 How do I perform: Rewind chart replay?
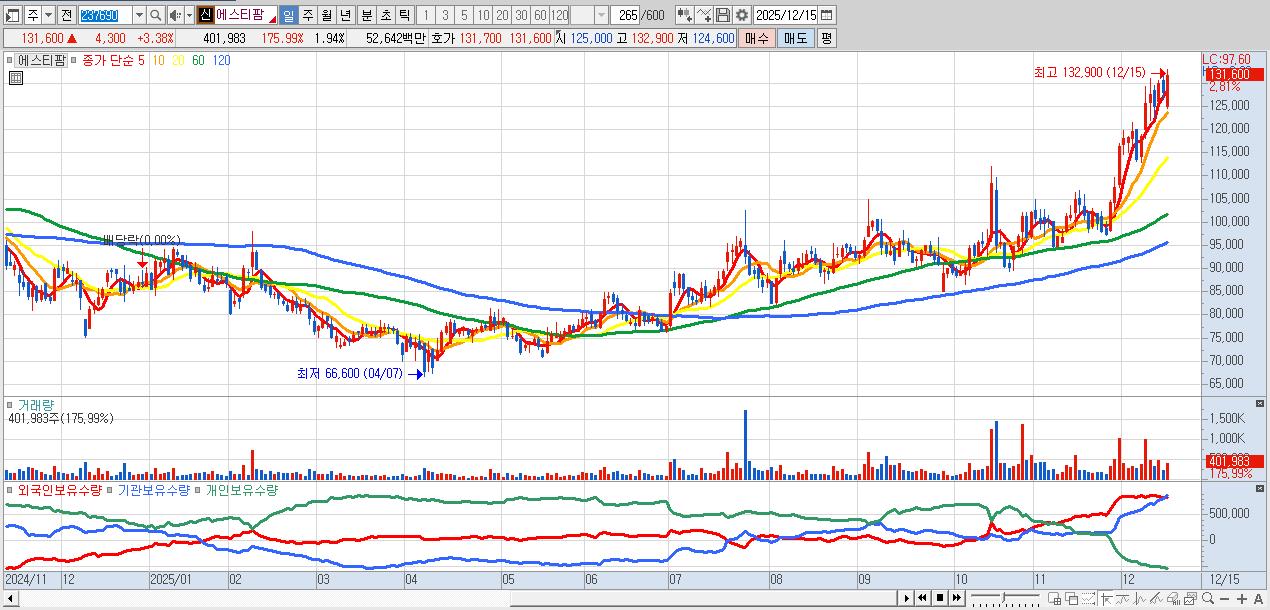coord(923,598)
